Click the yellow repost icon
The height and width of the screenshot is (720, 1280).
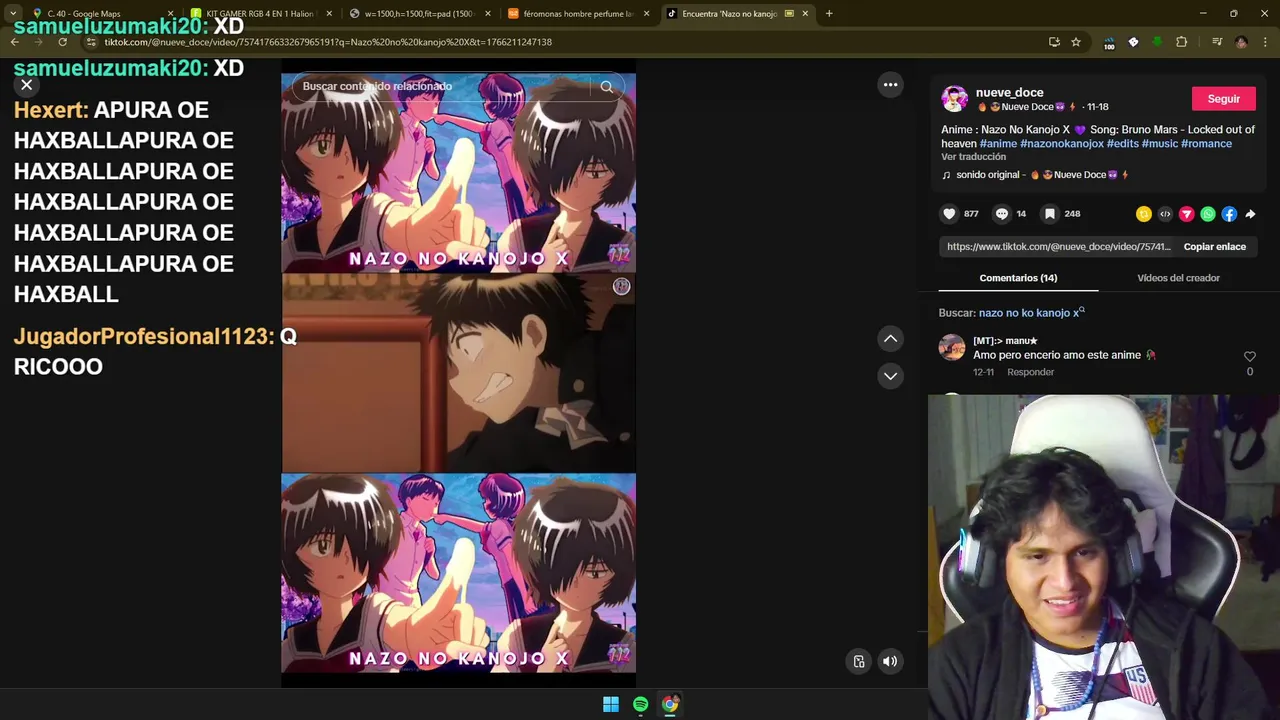click(x=1144, y=214)
